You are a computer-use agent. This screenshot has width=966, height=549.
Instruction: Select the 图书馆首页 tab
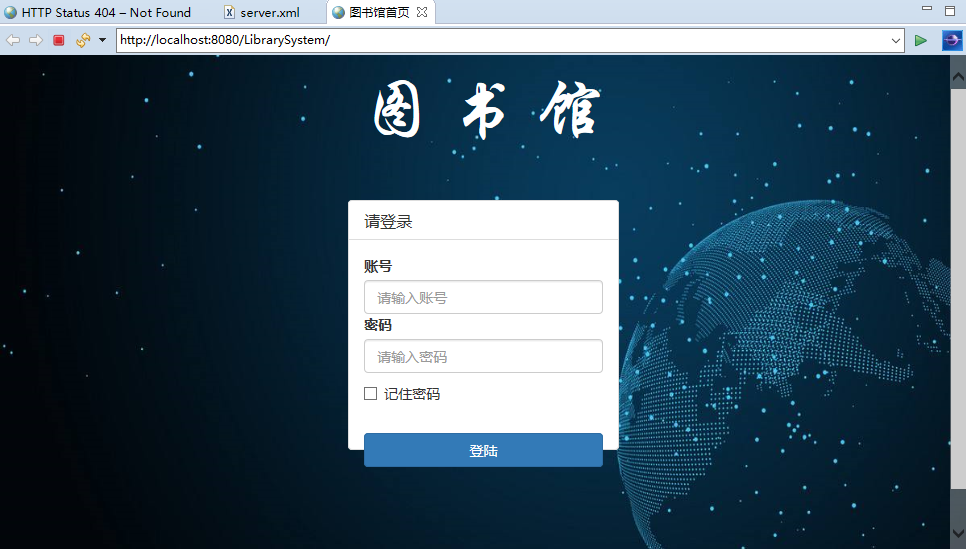[x=379, y=12]
